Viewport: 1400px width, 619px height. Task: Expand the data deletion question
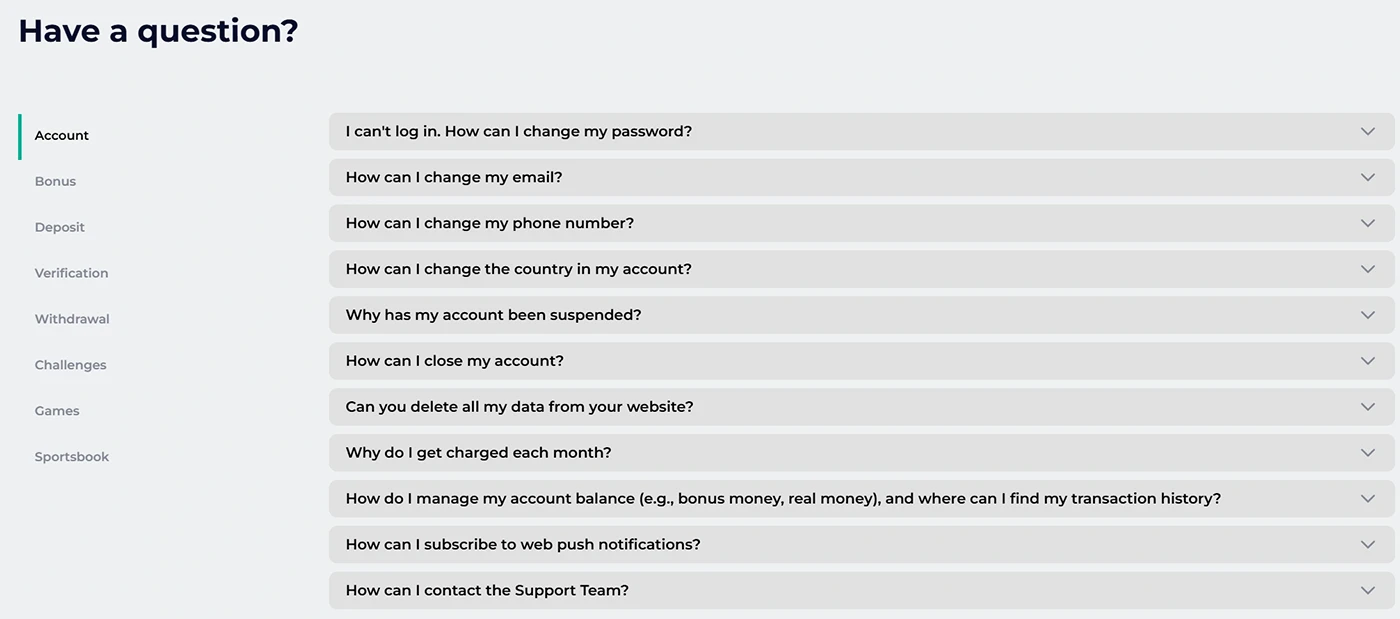860,406
